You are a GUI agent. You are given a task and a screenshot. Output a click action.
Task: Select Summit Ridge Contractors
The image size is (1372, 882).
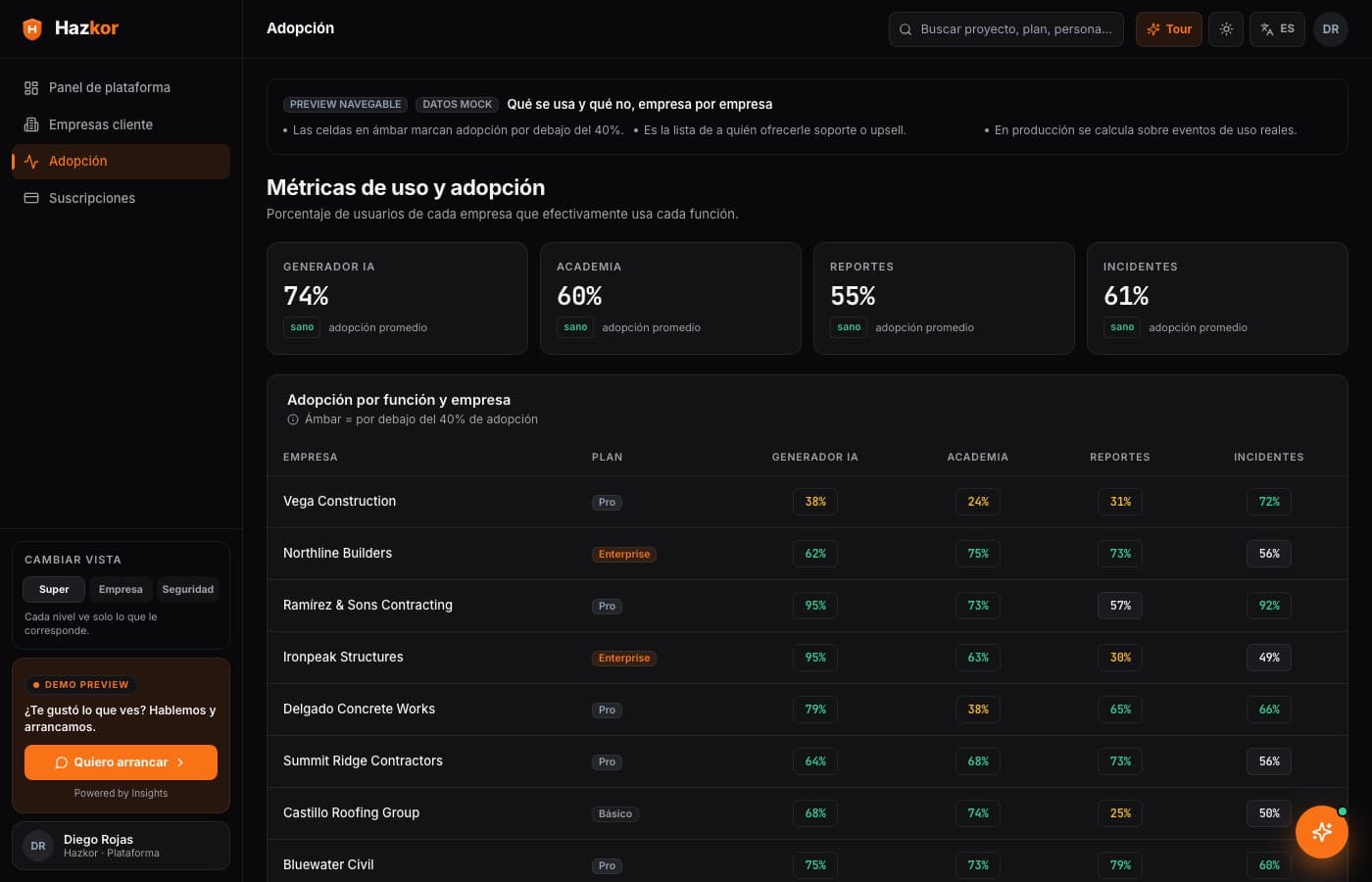pyautogui.click(x=364, y=760)
